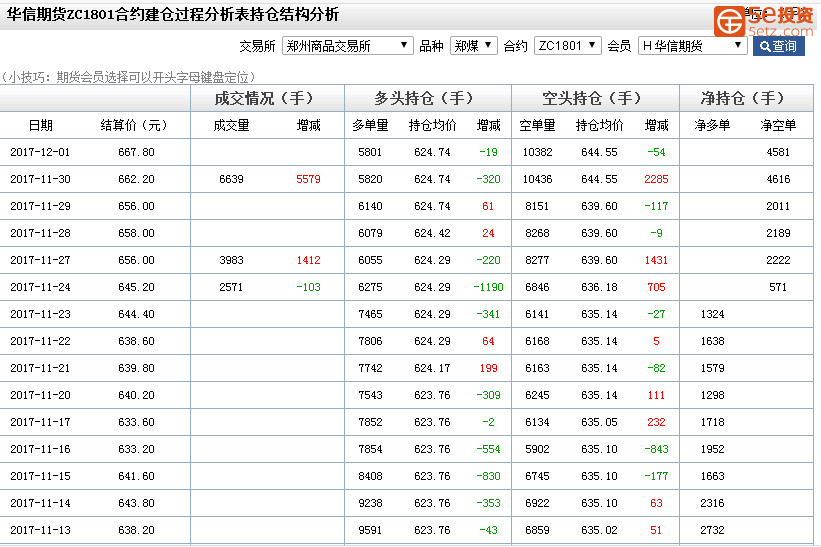Select the 2017-11-14 date cell
The image size is (821, 547).
(40, 504)
